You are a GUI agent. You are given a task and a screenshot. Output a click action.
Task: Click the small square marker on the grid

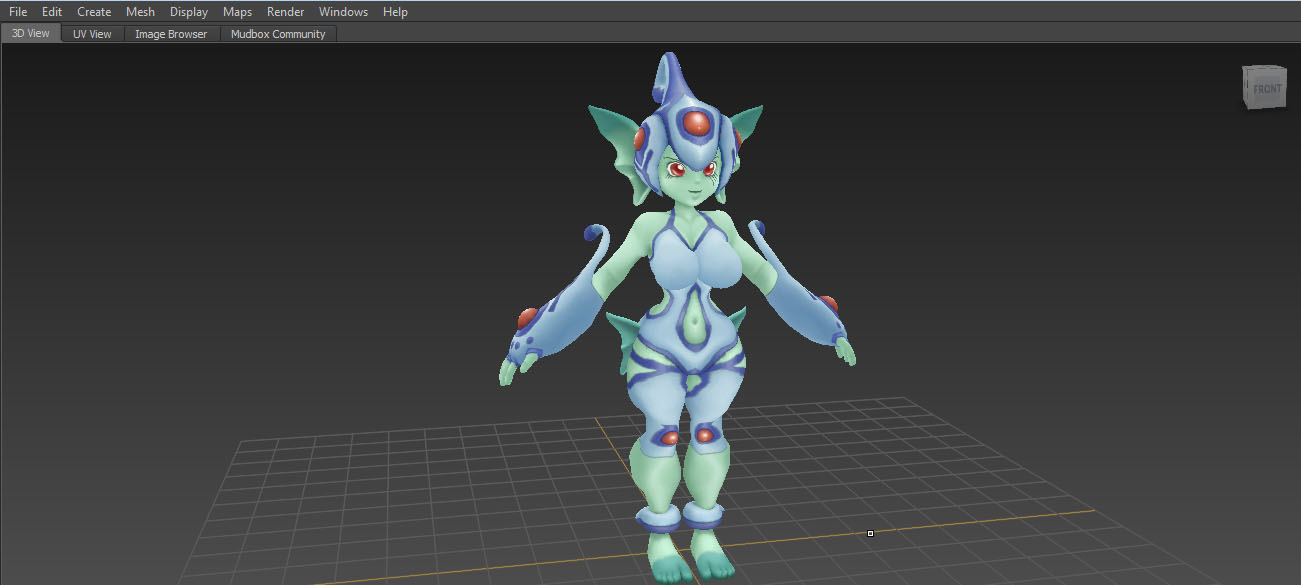tap(870, 533)
